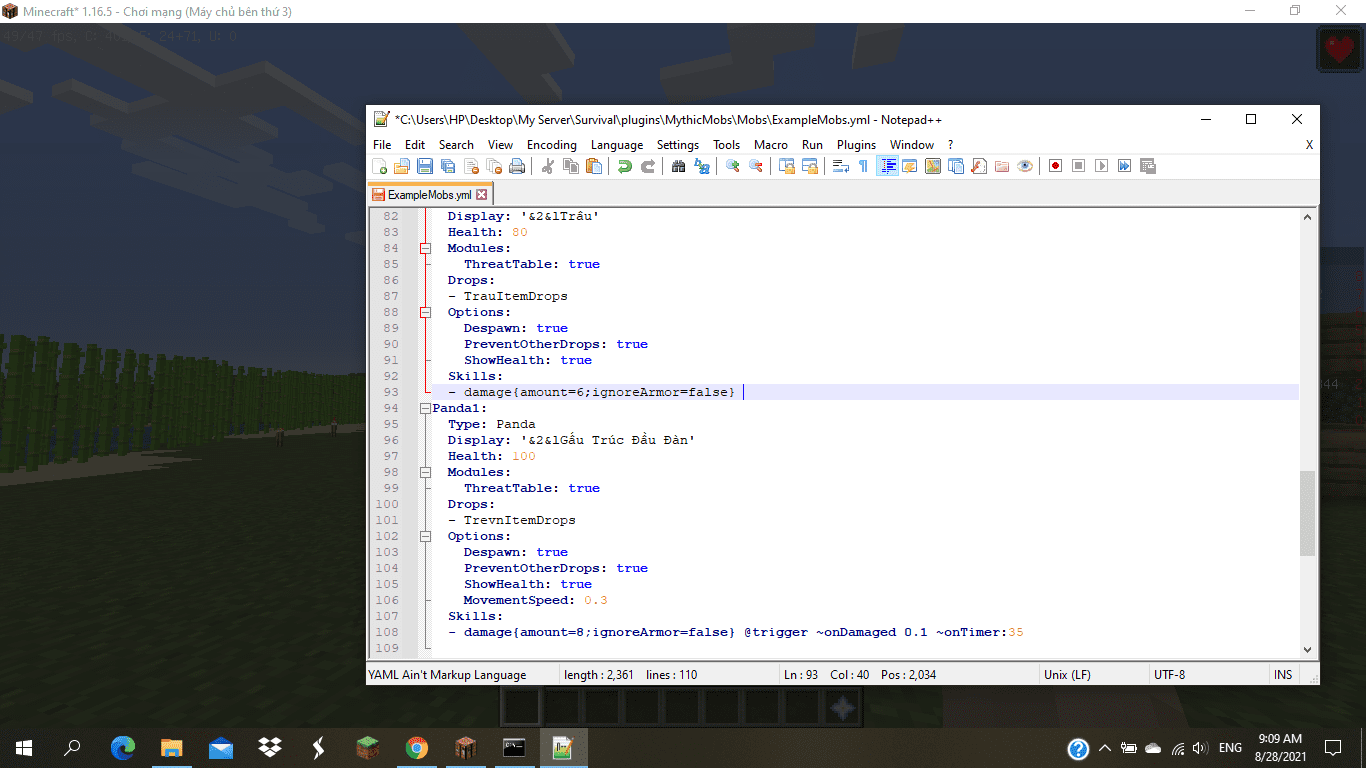This screenshot has width=1366, height=768.
Task: Close the ExampleMobs.yml tab
Action: click(481, 195)
